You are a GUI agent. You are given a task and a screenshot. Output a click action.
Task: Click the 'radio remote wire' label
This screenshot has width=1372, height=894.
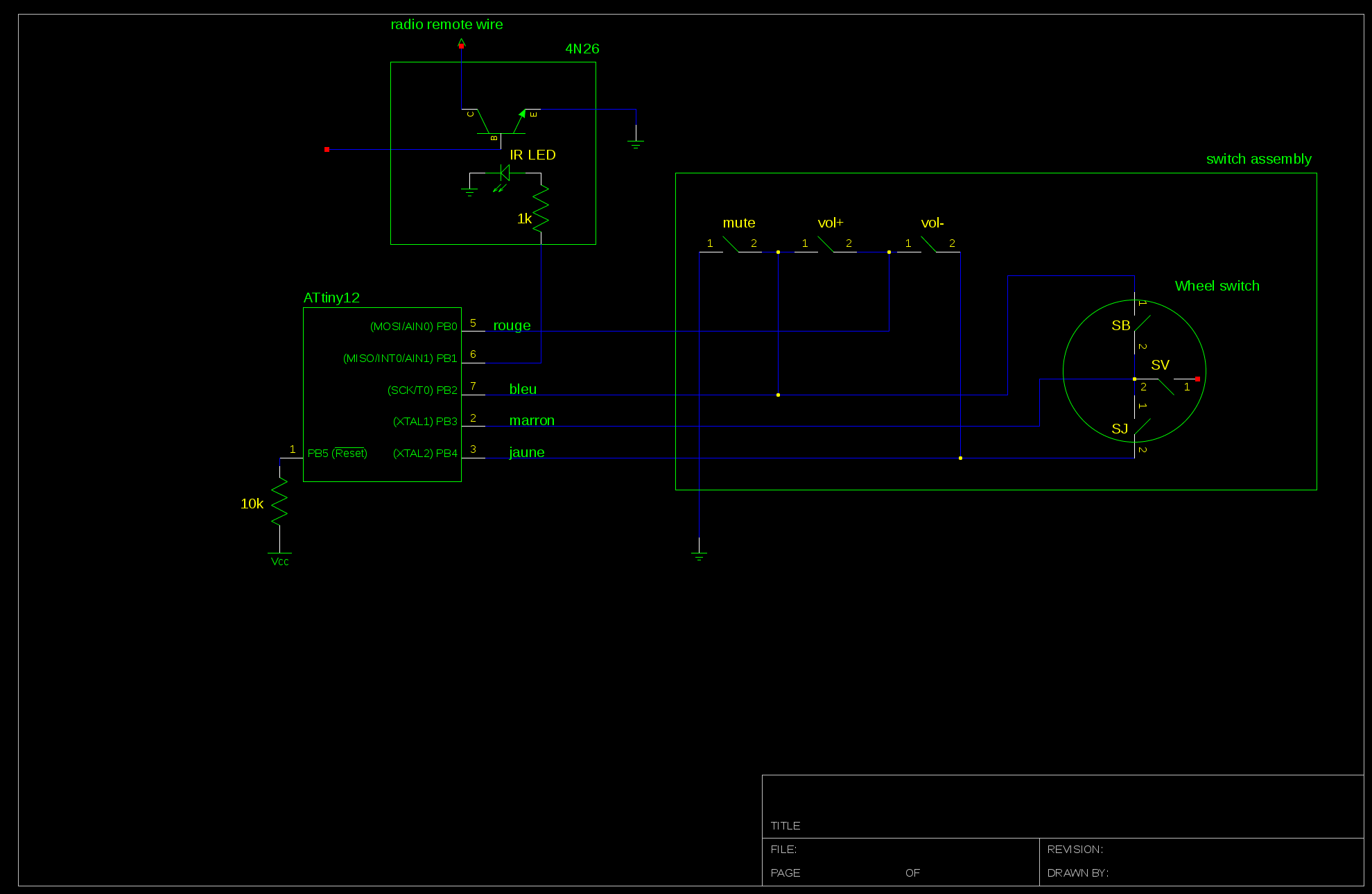coord(446,24)
